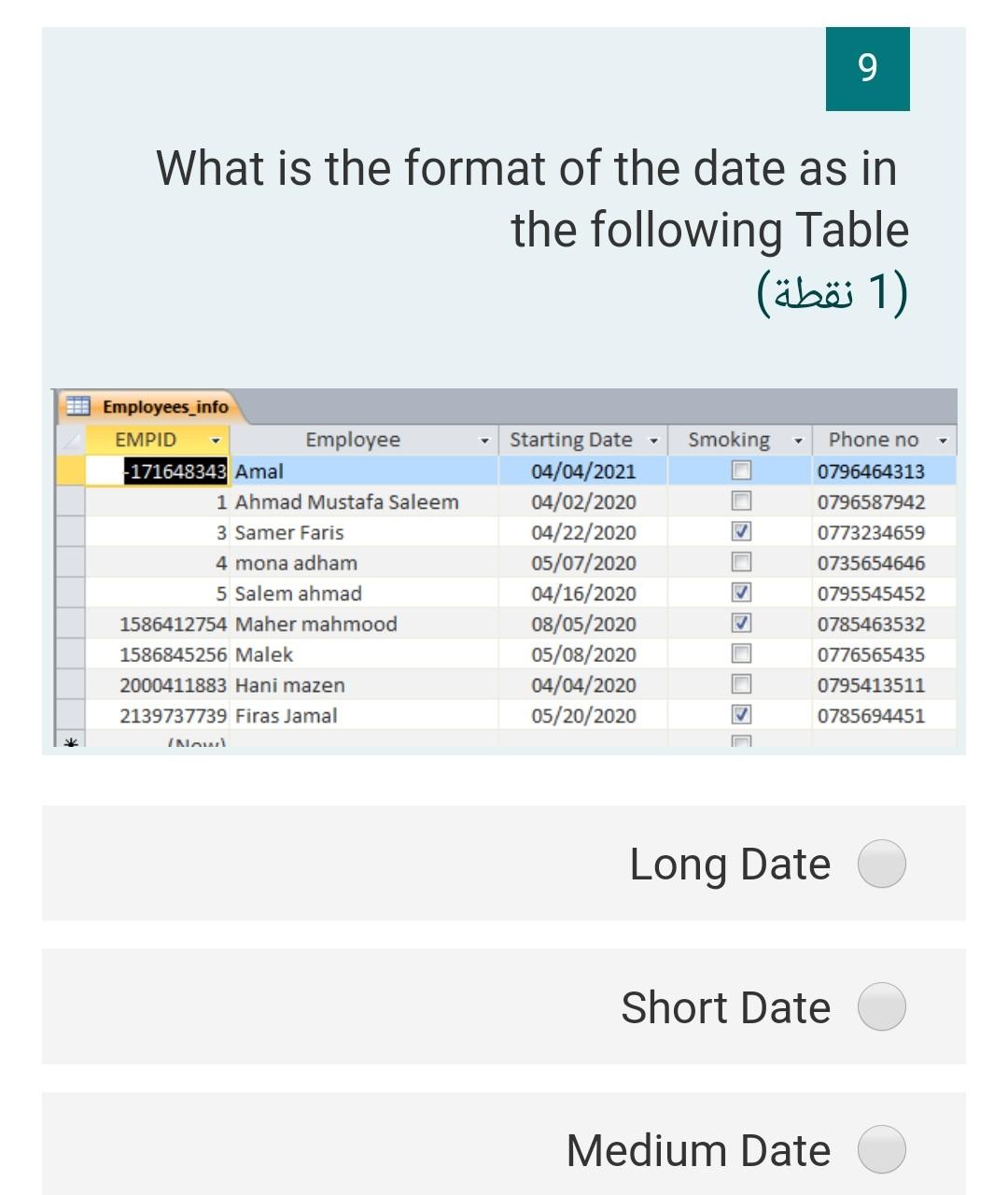Screen dimensions: 1008x1195
Task: Click the highlighted EMPID value -171648343
Action: [175, 471]
